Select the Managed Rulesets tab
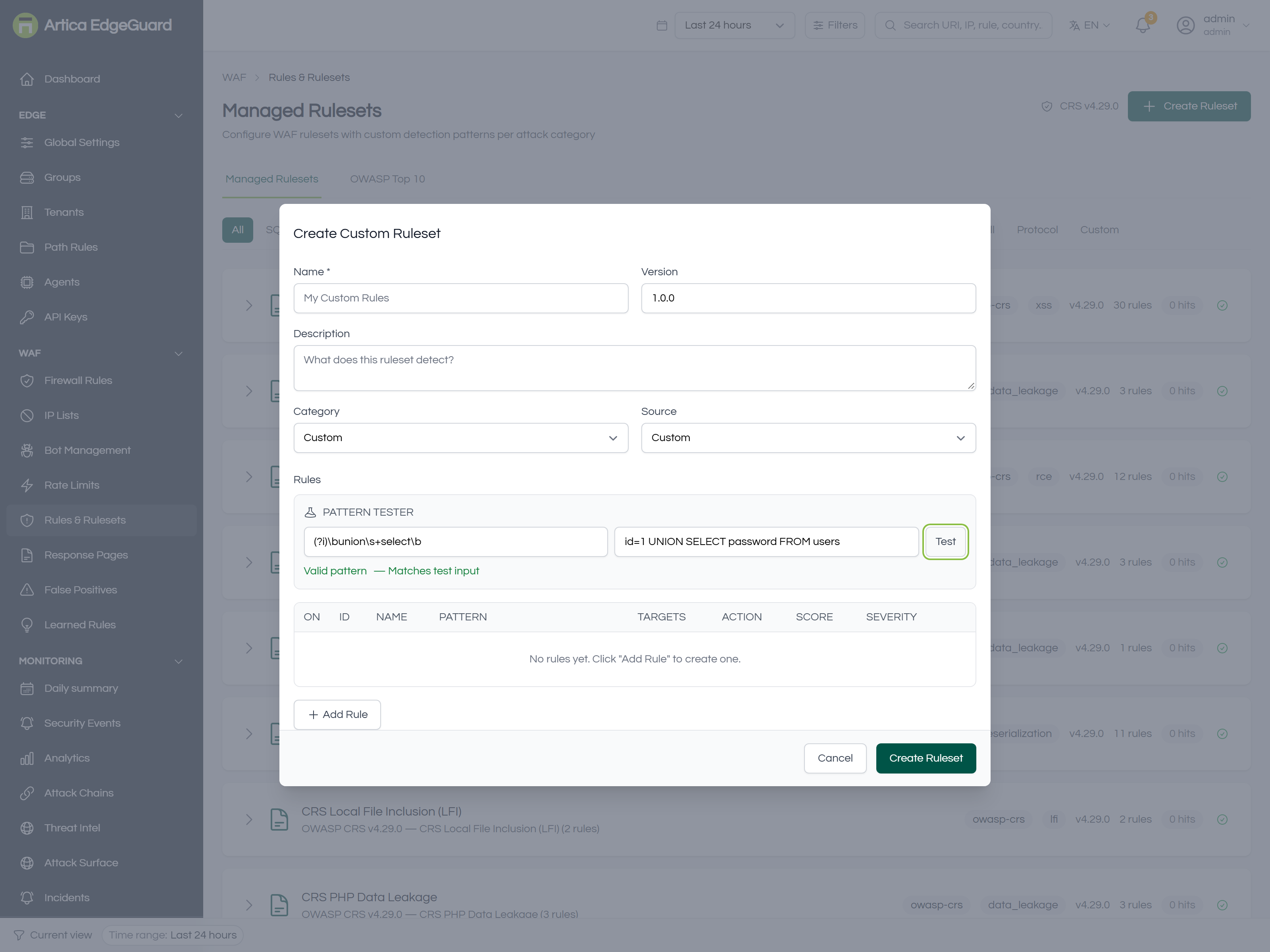The width and height of the screenshot is (1270, 952). 271,179
